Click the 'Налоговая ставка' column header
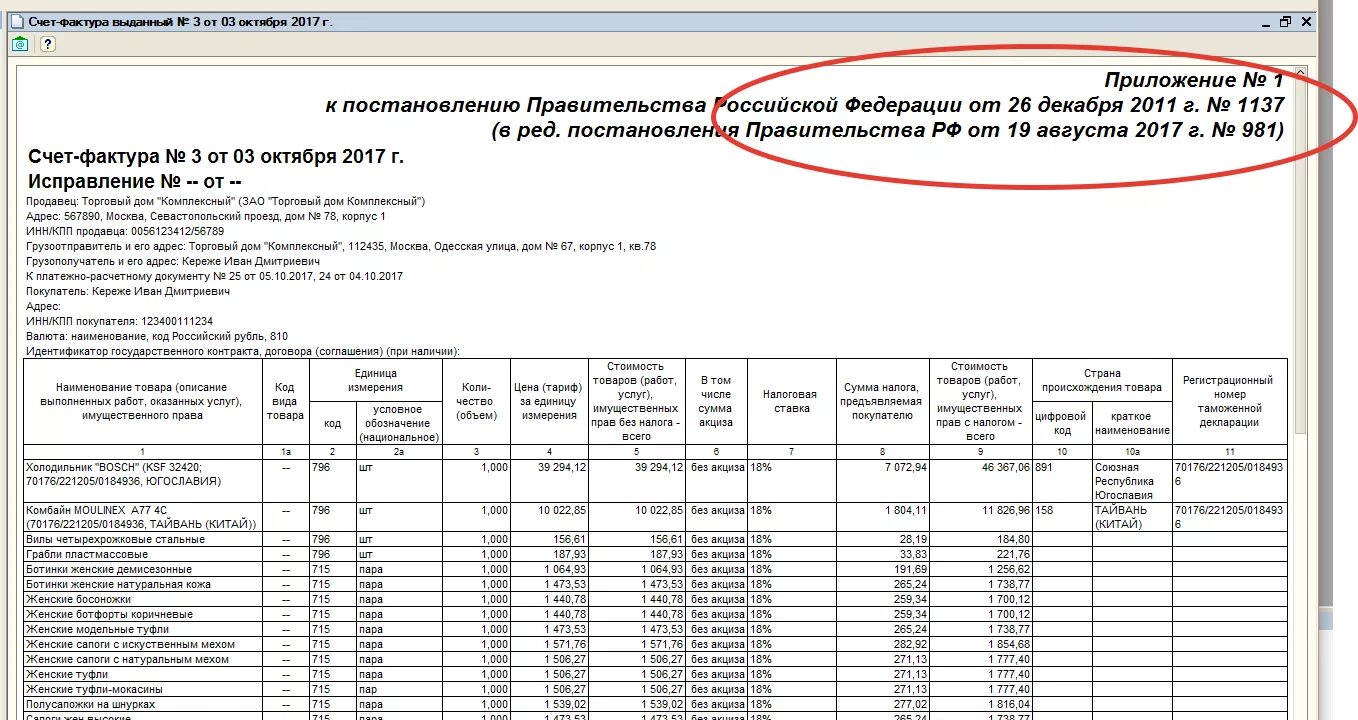Viewport: 1358px width, 720px height. pyautogui.click(x=789, y=401)
